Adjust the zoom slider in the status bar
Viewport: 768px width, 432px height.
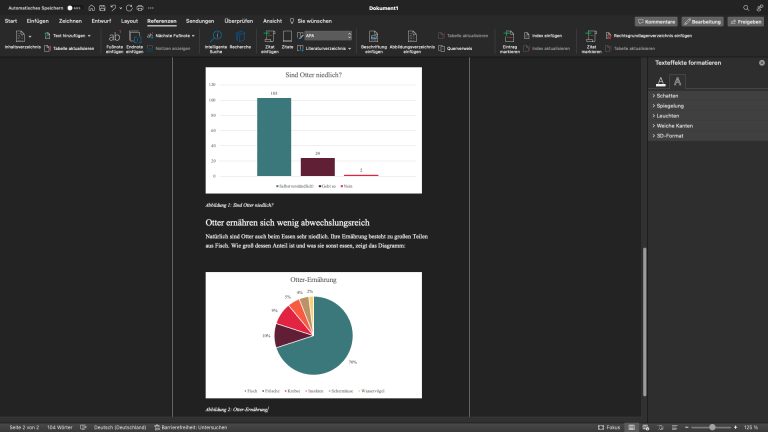point(712,426)
